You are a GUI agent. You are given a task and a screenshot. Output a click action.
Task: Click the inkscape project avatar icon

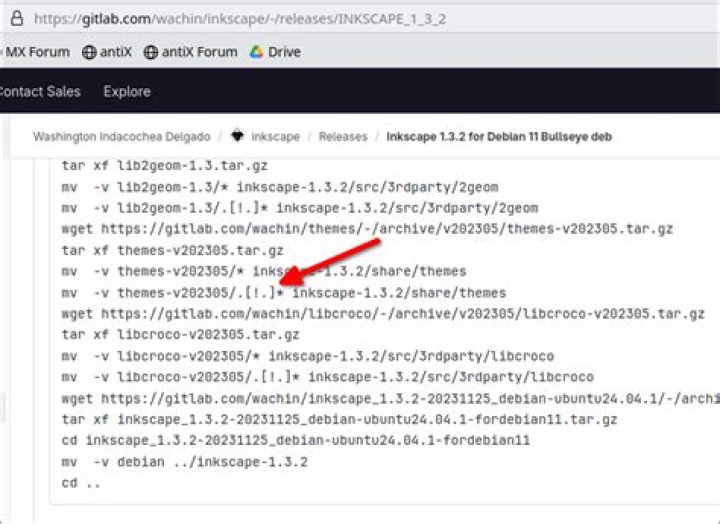[237, 136]
